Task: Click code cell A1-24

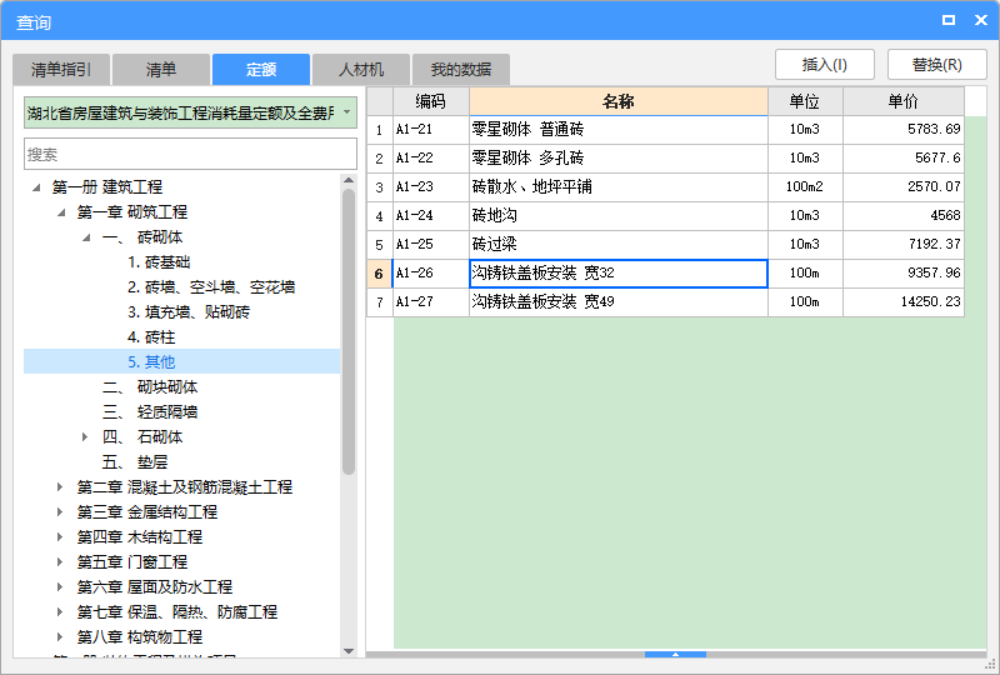Action: point(430,216)
